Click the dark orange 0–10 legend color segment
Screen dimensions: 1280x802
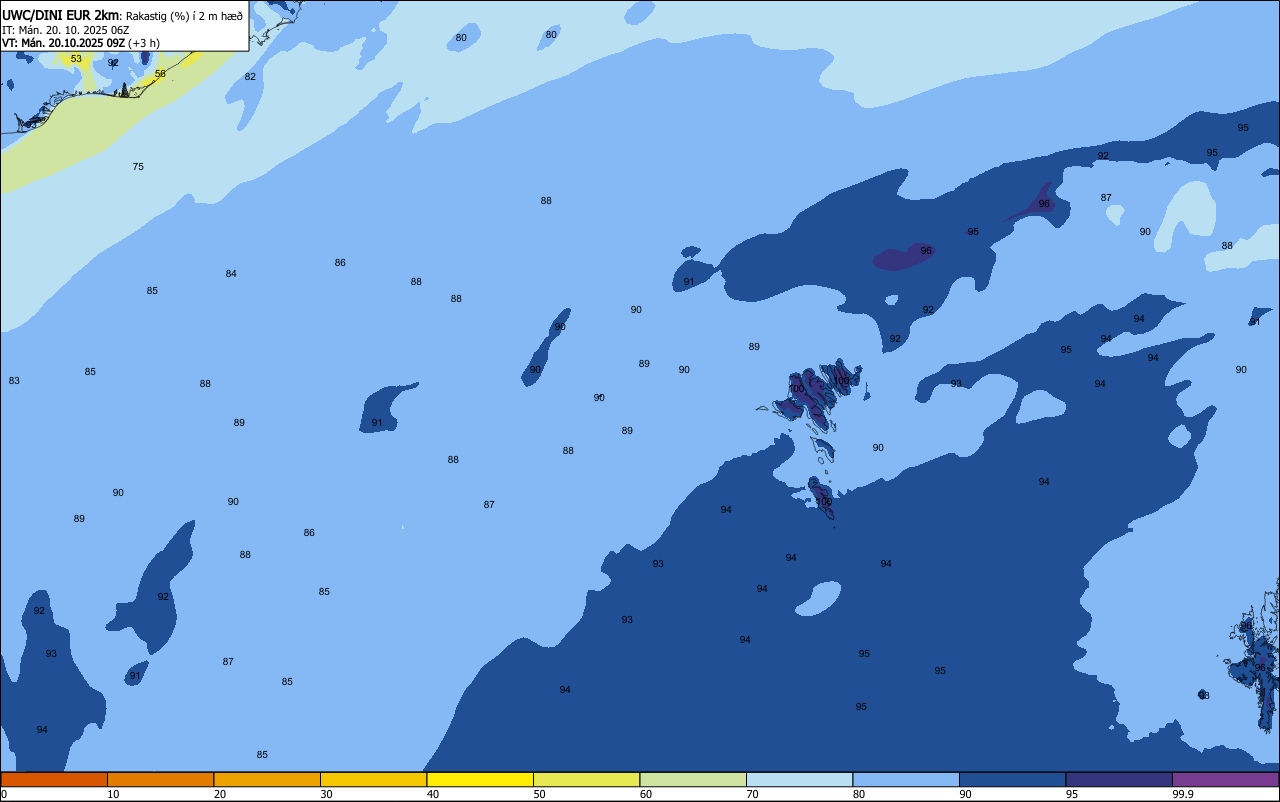tap(54, 779)
